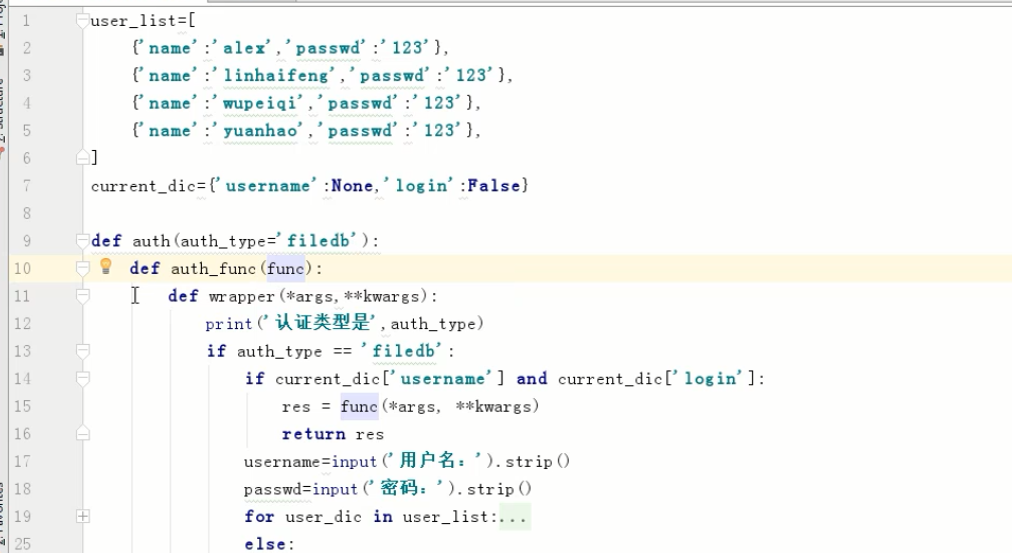1012x553 pixels.
Task: Click current_dic assignment on line 7
Action: [x=143, y=186]
